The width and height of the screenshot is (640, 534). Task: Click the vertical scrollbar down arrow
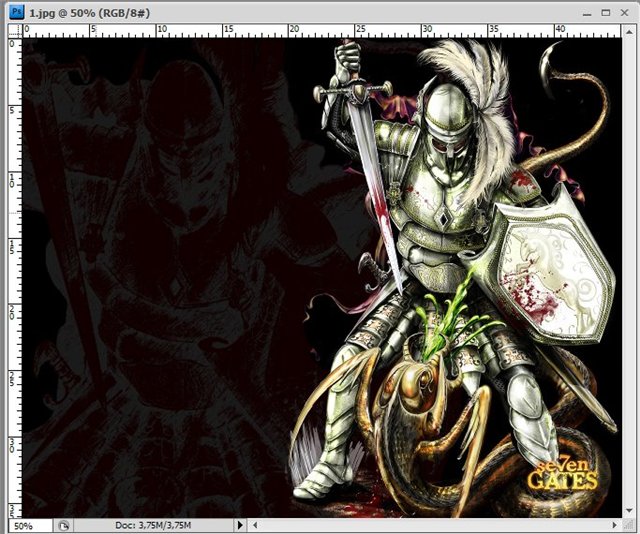(628, 511)
